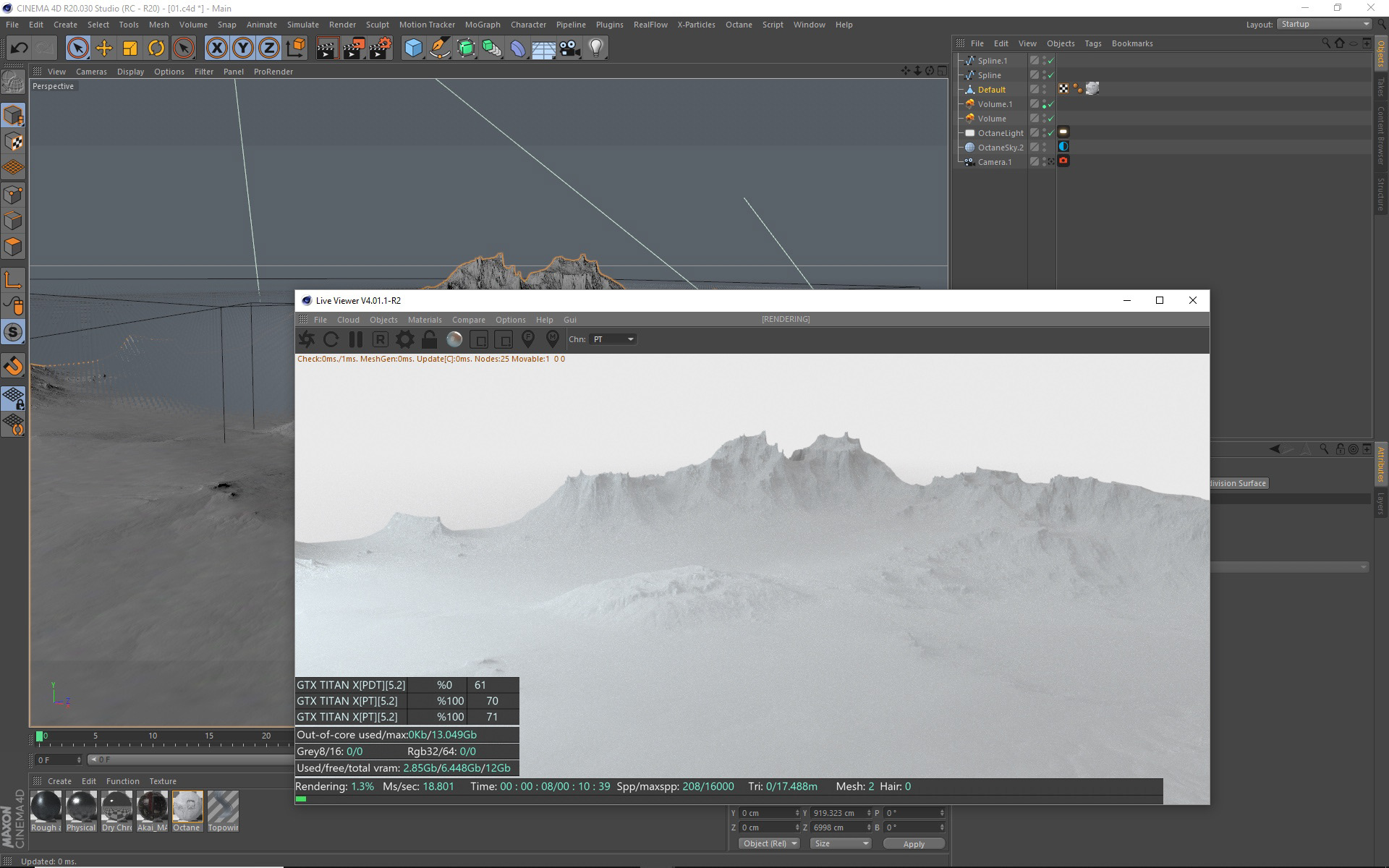Pause rendering in Live Viewer
Viewport: 1389px width, 868px height.
coord(355,339)
